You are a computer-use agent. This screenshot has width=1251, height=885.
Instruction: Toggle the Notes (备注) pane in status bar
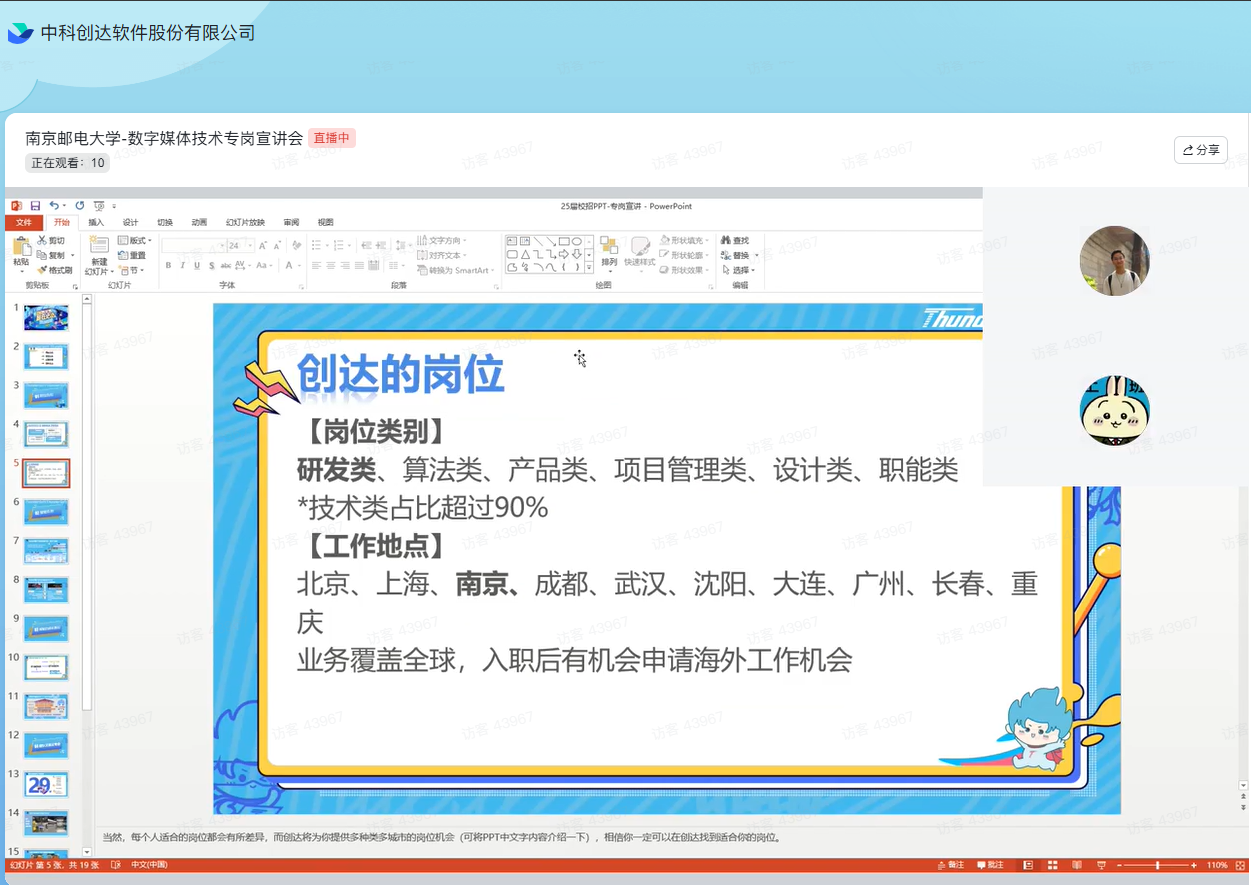[951, 865]
